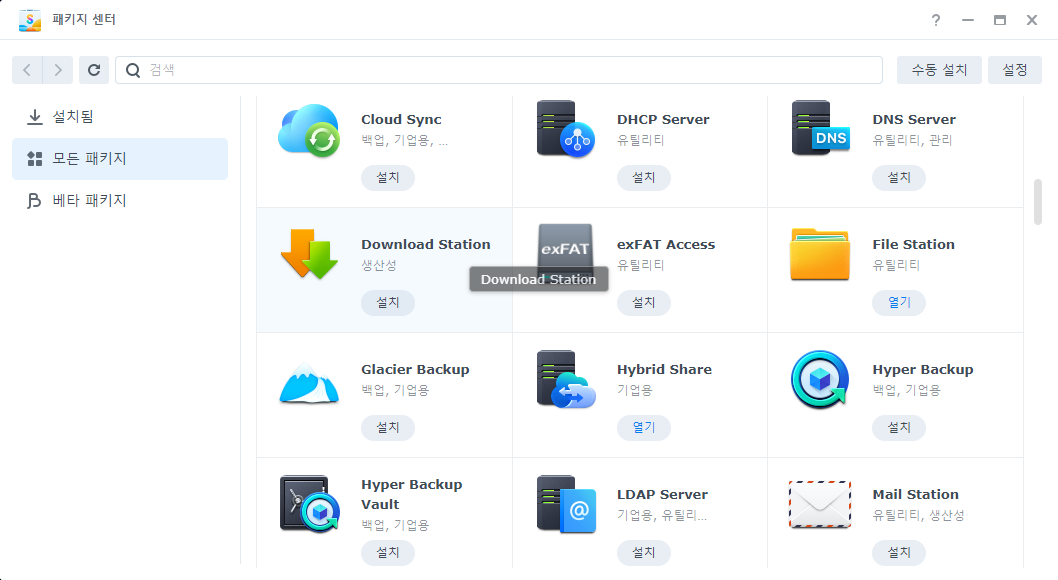The height and width of the screenshot is (580, 1058).
Task: Click the LDAP Server package icon
Action: [565, 504]
